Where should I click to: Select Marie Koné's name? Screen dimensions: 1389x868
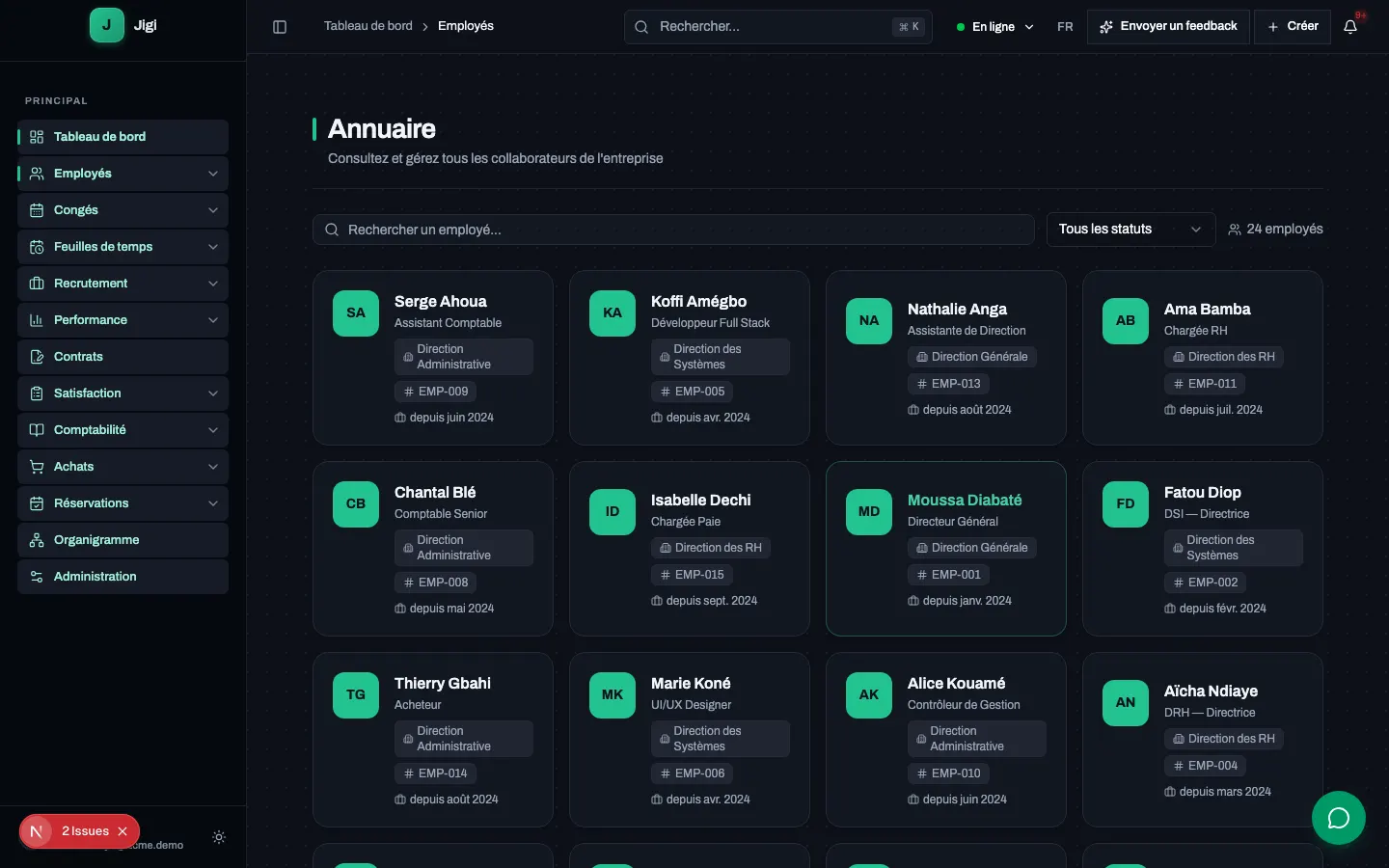click(x=691, y=684)
